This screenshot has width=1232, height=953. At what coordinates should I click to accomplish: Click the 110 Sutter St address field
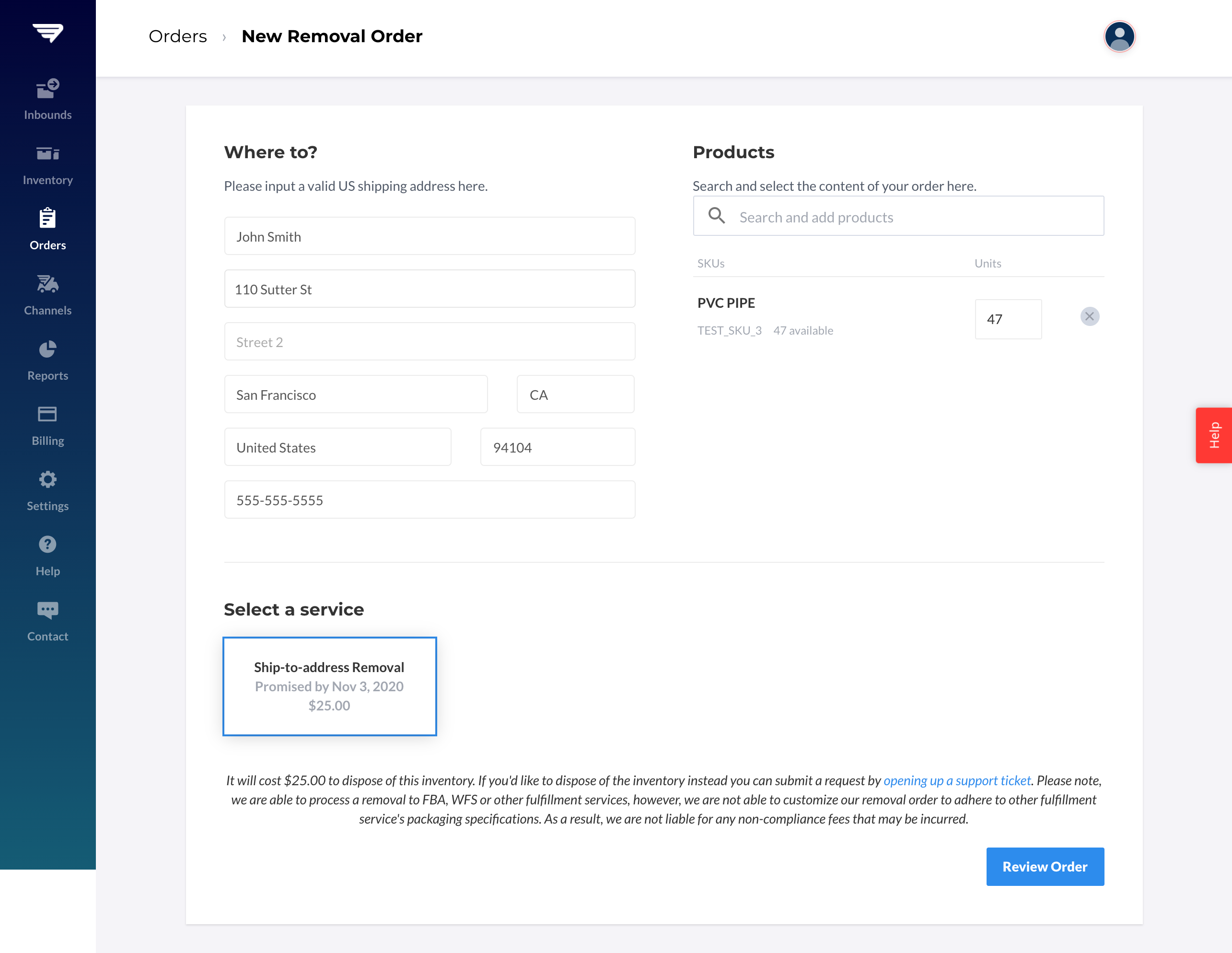tap(429, 289)
